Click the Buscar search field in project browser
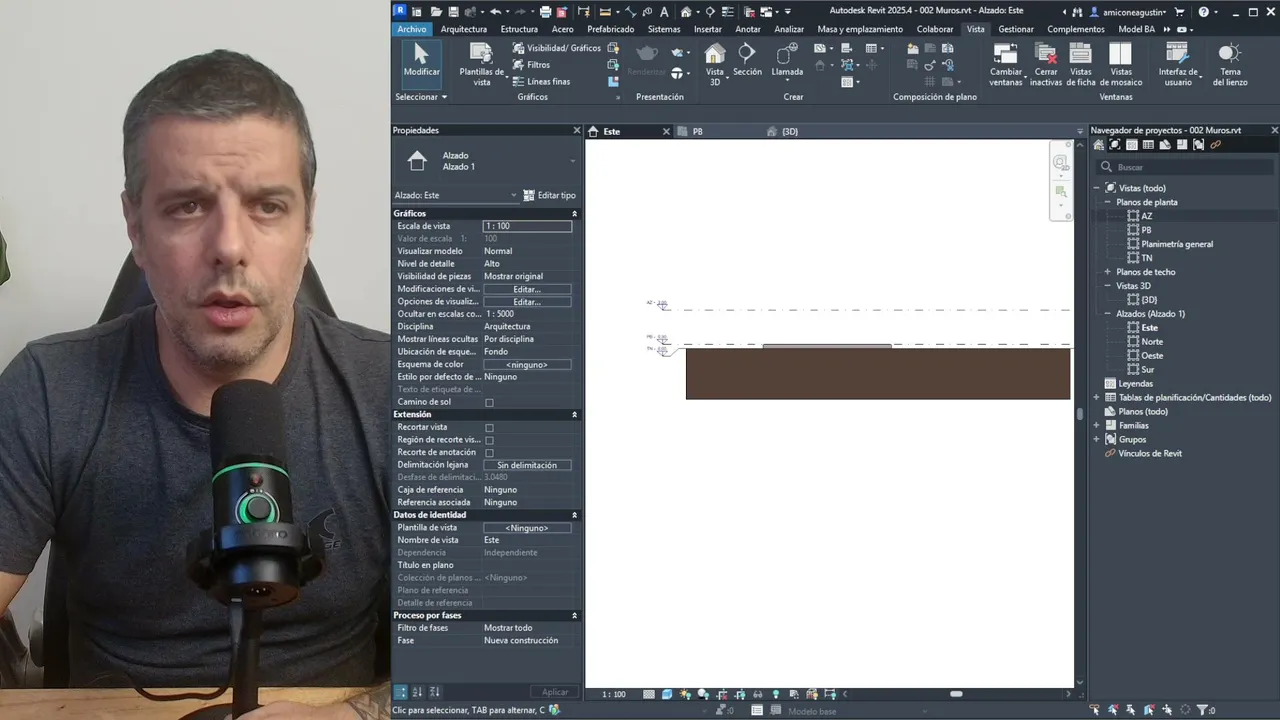Viewport: 1280px width, 720px height. coord(1187,167)
